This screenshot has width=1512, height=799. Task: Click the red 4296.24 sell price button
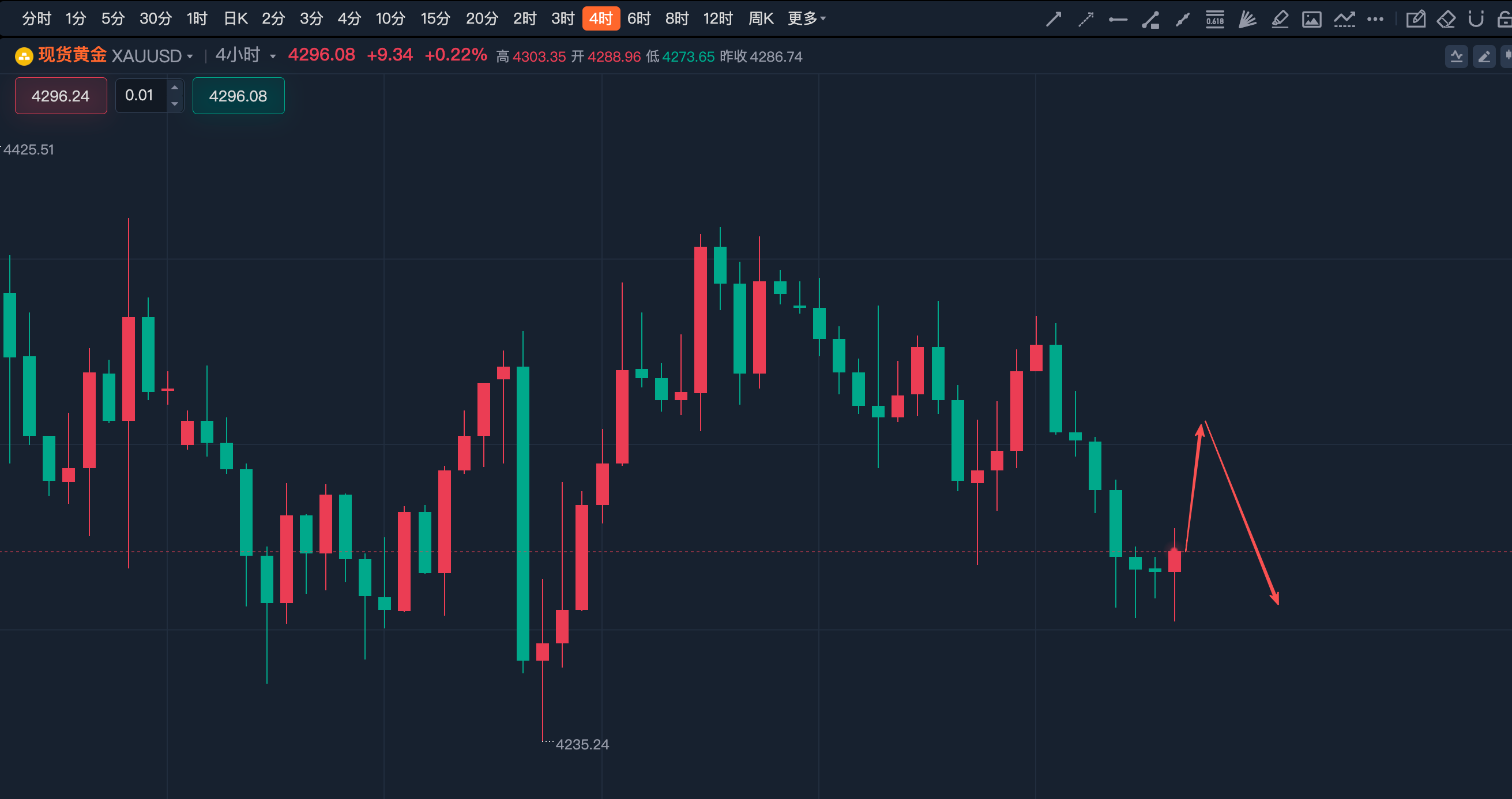click(x=61, y=96)
